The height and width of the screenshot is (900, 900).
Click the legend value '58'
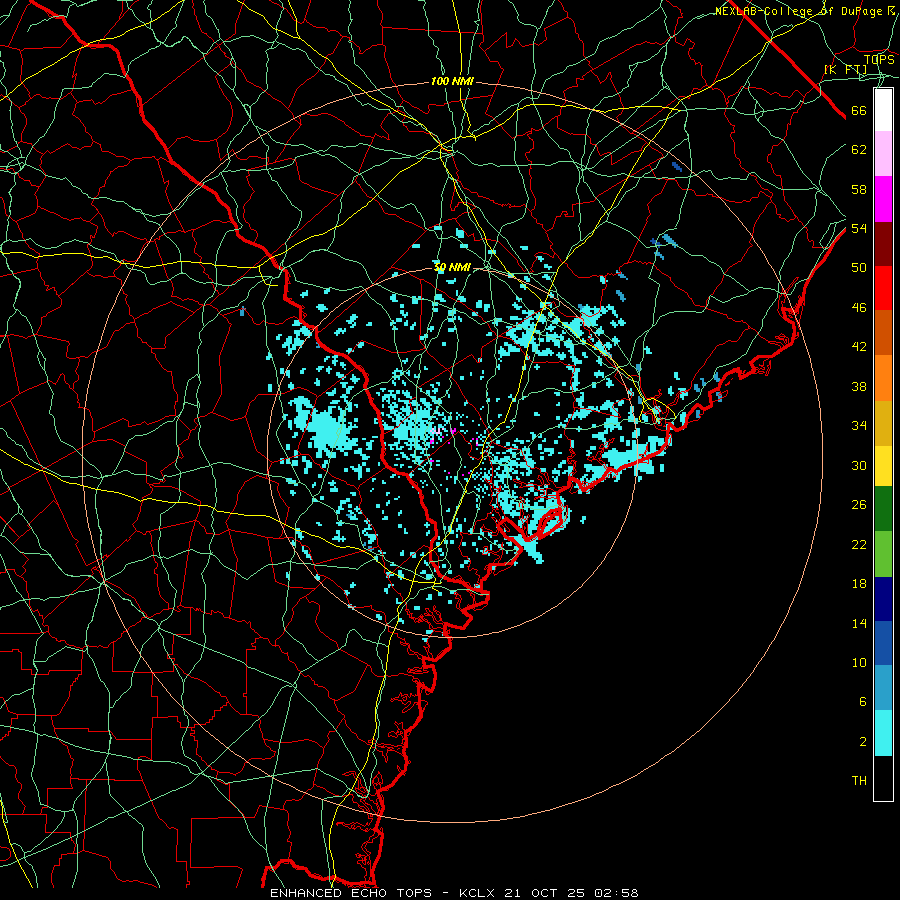click(x=859, y=189)
